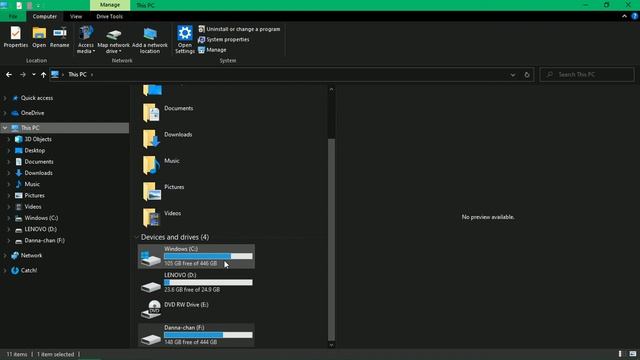Collapse the Devices and drives group
The height and width of the screenshot is (360, 640).
tap(136, 237)
